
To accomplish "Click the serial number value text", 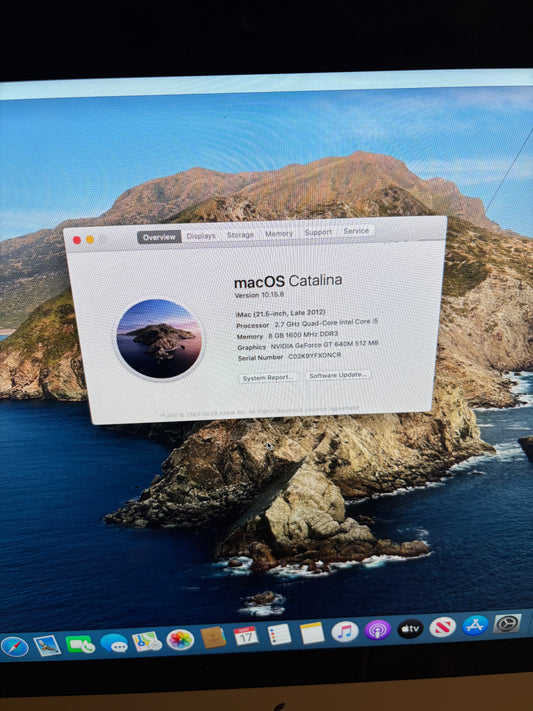I will point(314,356).
